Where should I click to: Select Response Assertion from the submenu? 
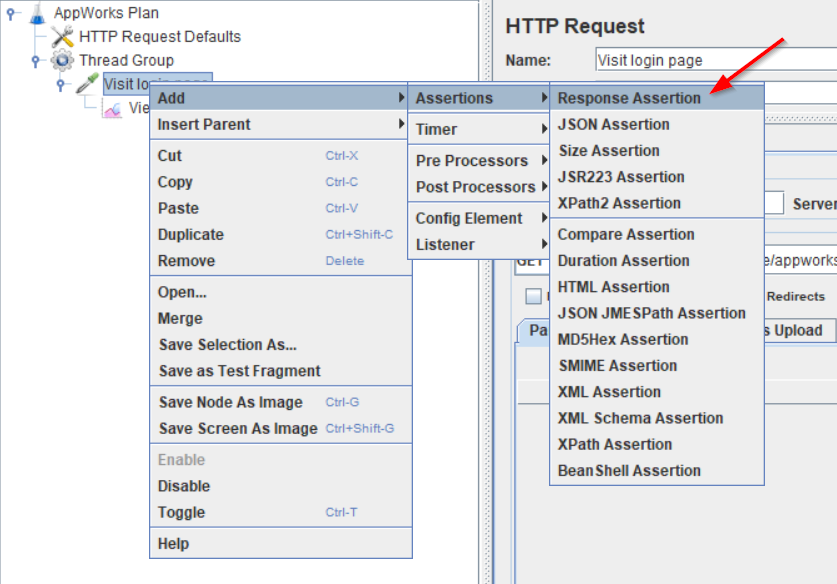pos(629,98)
